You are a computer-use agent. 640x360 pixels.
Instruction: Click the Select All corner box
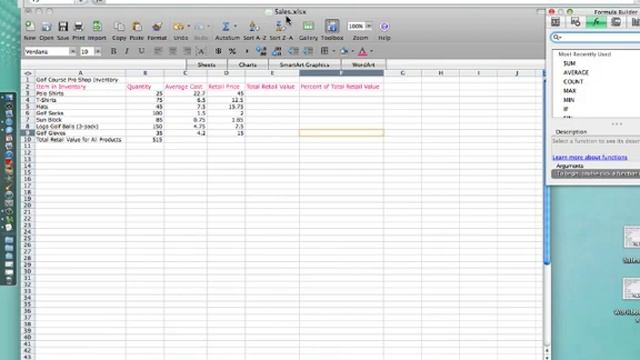(x=28, y=73)
